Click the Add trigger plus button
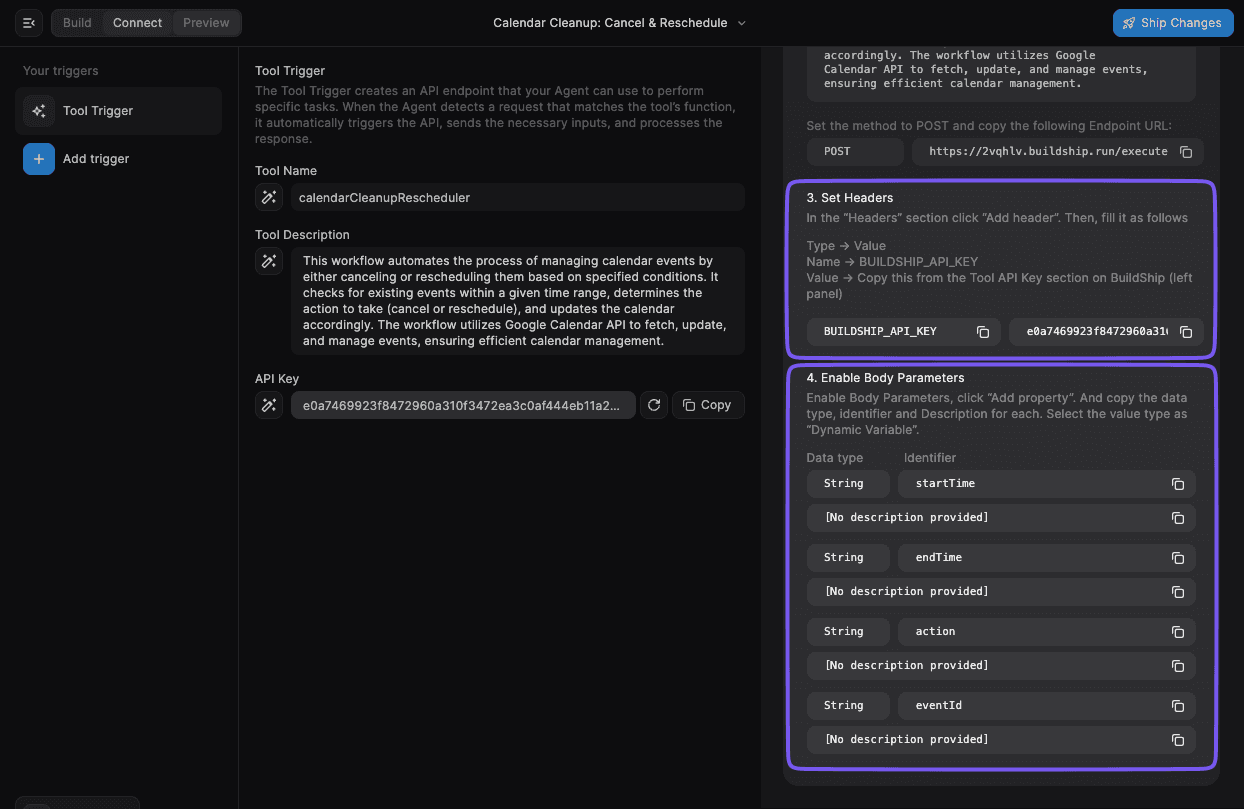The image size is (1244, 809). 39,159
